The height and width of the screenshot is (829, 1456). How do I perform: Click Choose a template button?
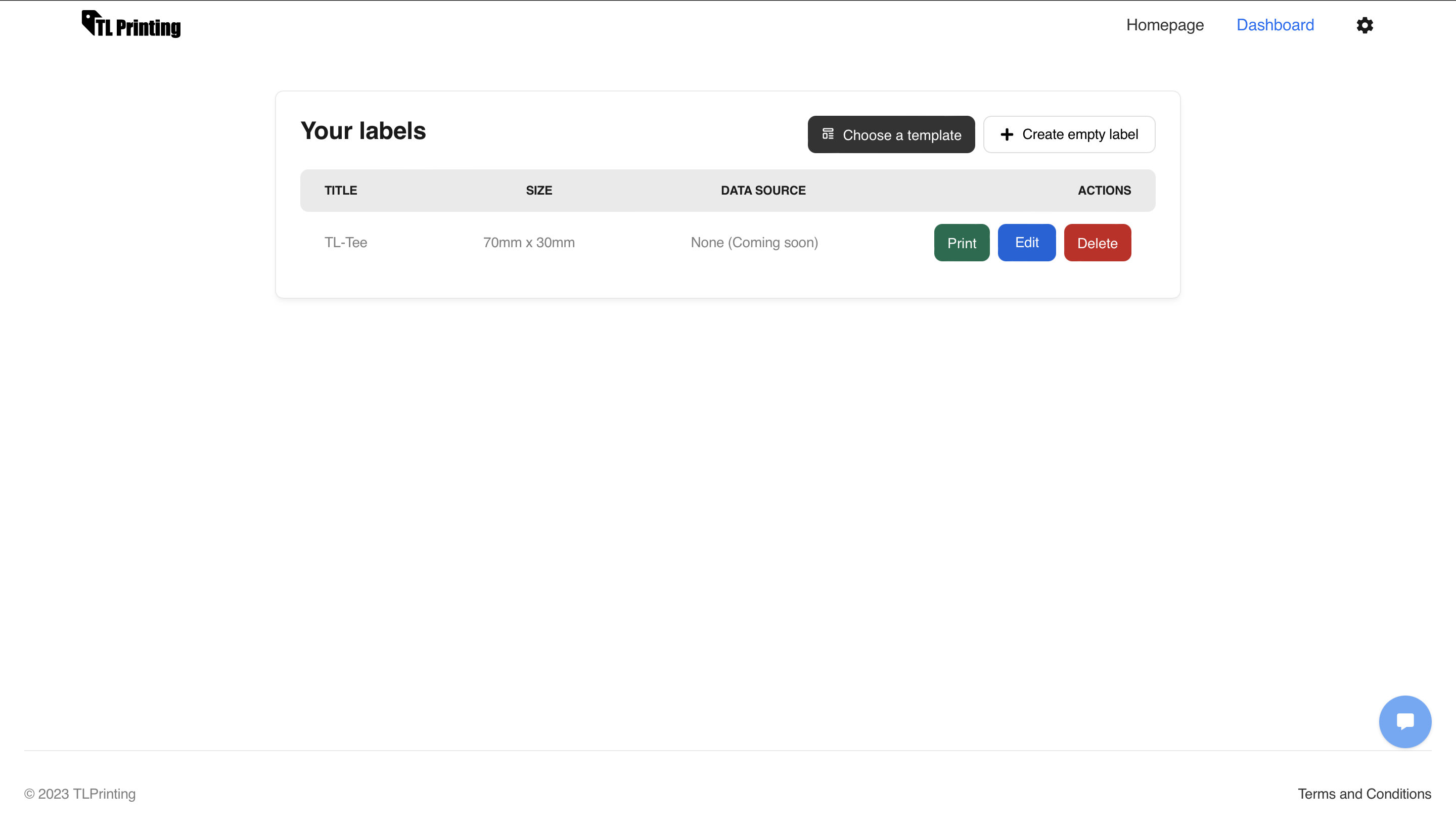[891, 134]
